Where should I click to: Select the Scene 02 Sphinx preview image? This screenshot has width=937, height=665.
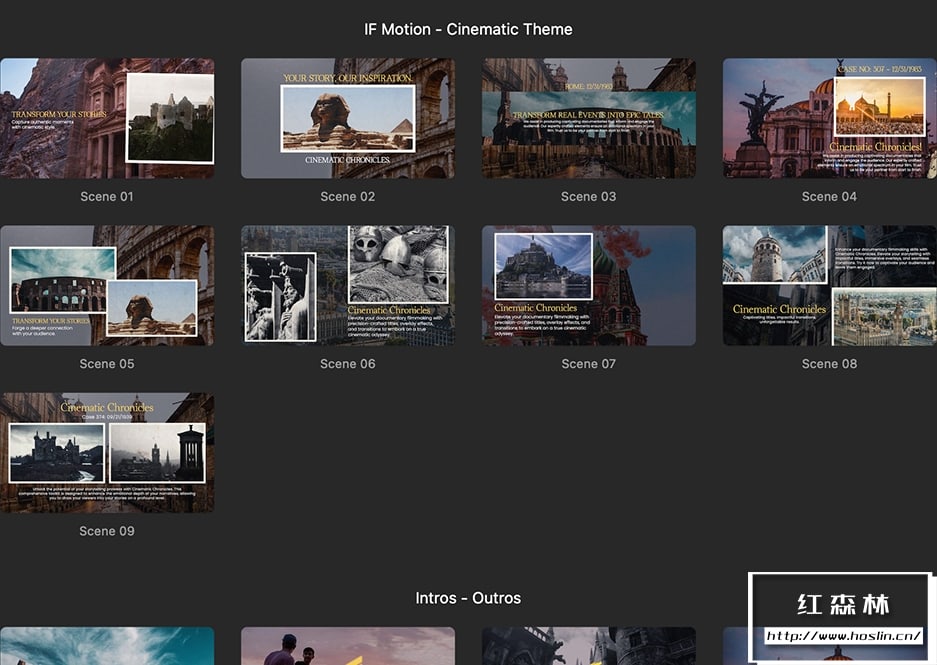347,118
